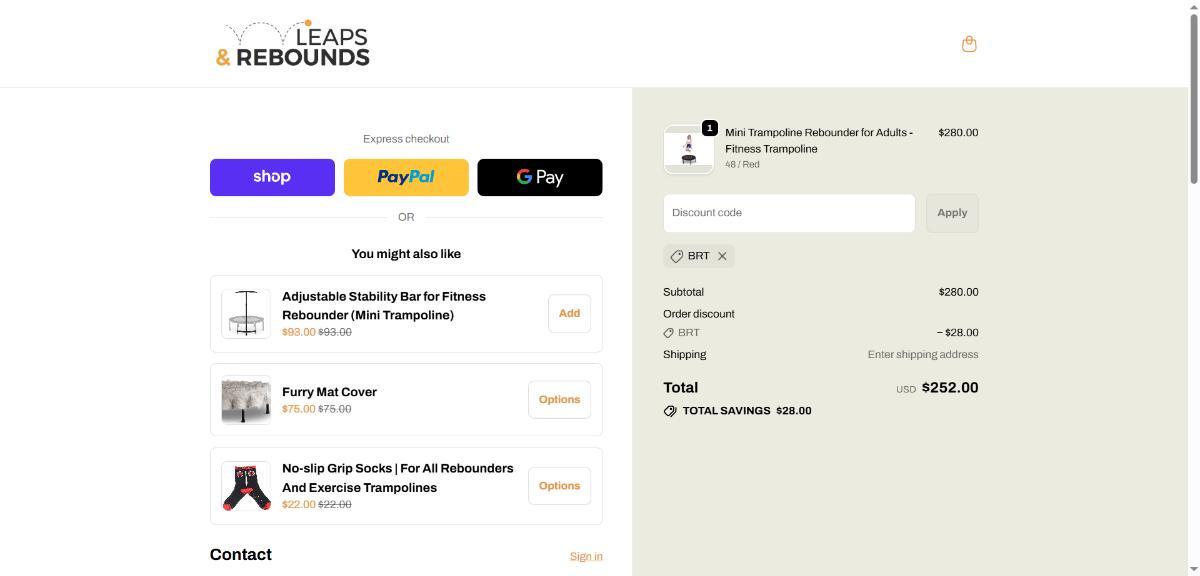Image resolution: width=1200 pixels, height=576 pixels.
Task: Click the No-slip Grip Socks thumbnail
Action: point(246,486)
